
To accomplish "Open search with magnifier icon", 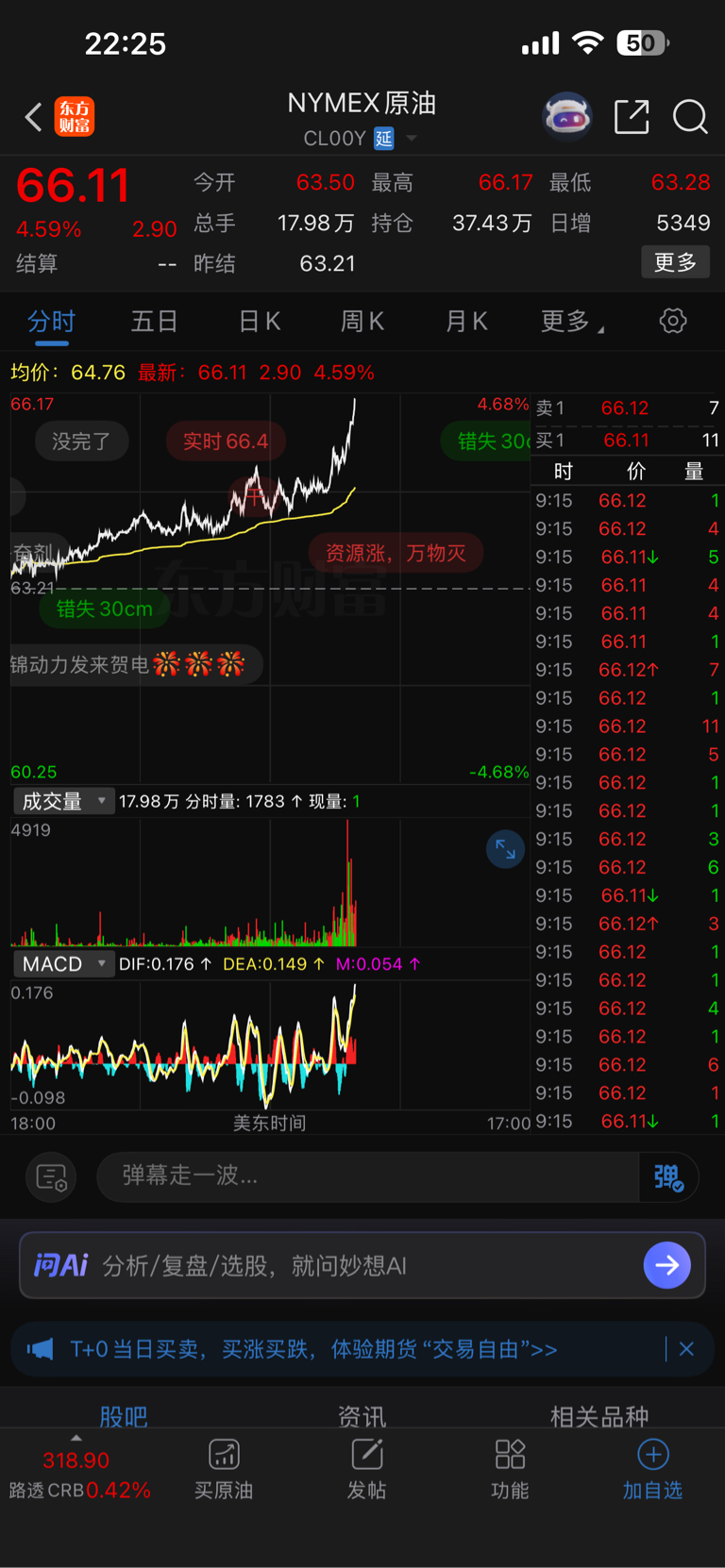I will click(690, 117).
